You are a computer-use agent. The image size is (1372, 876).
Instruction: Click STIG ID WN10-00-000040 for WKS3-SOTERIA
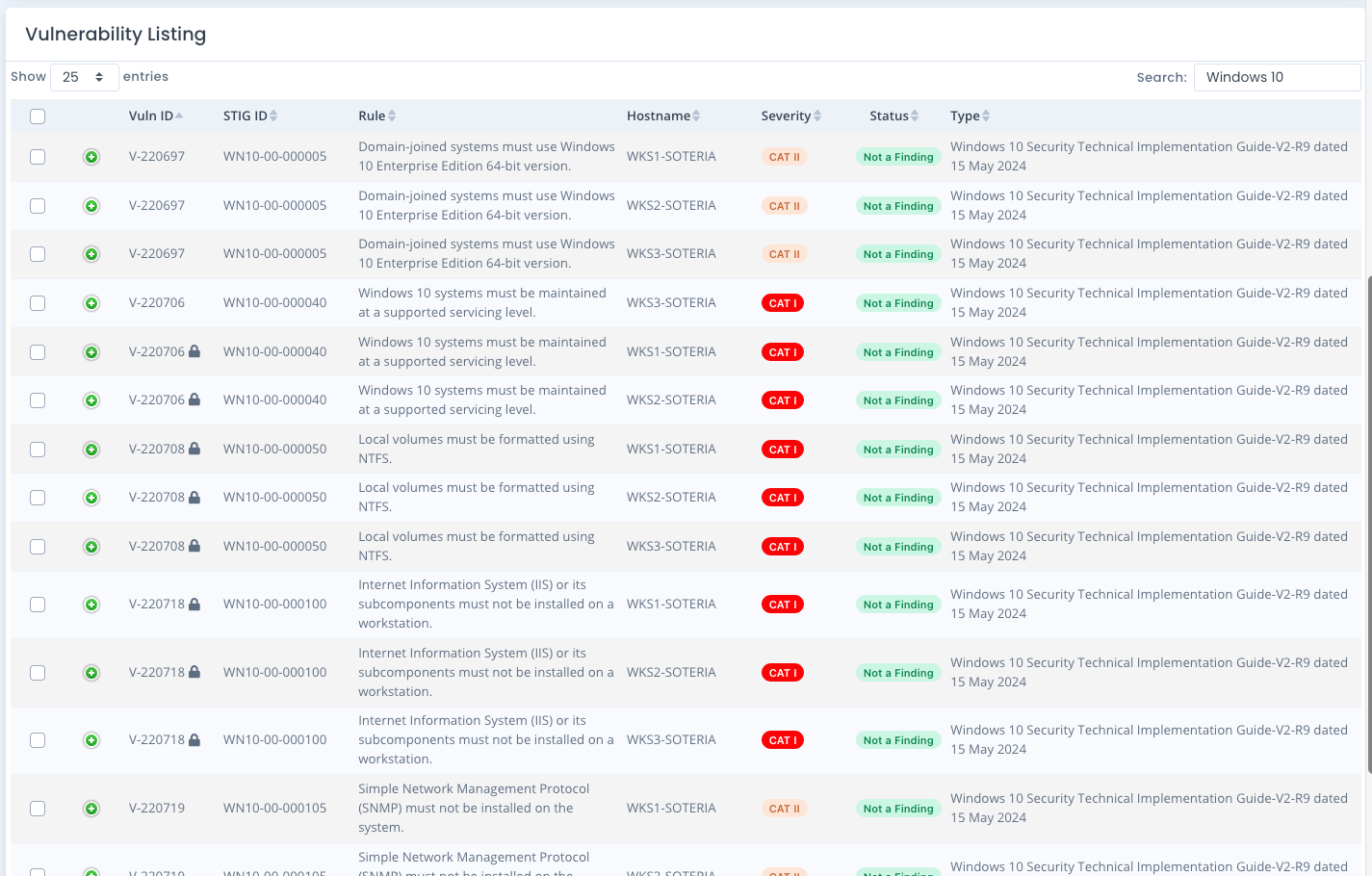point(275,302)
